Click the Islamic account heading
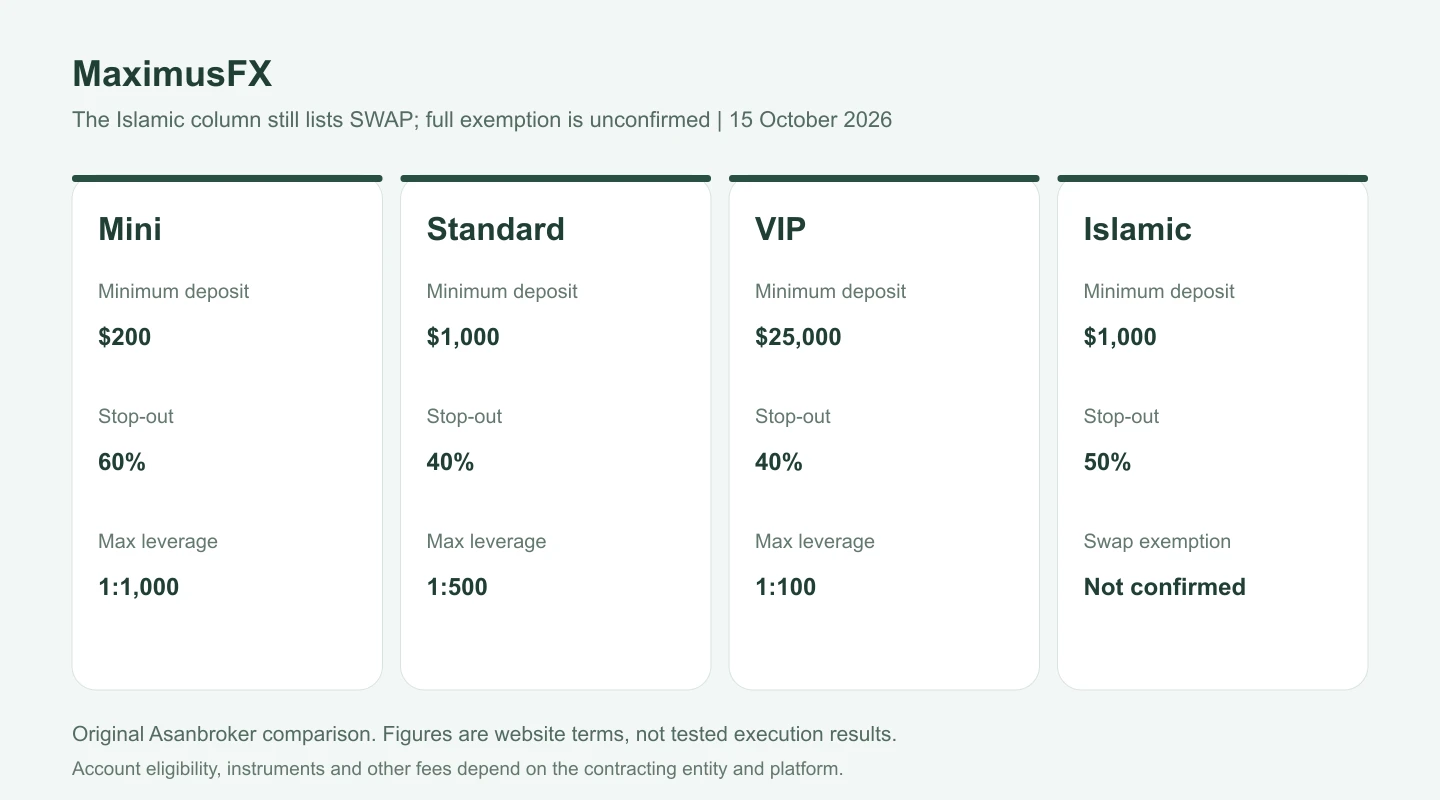Screen dimensions: 1440x800 pyautogui.click(x=1138, y=229)
